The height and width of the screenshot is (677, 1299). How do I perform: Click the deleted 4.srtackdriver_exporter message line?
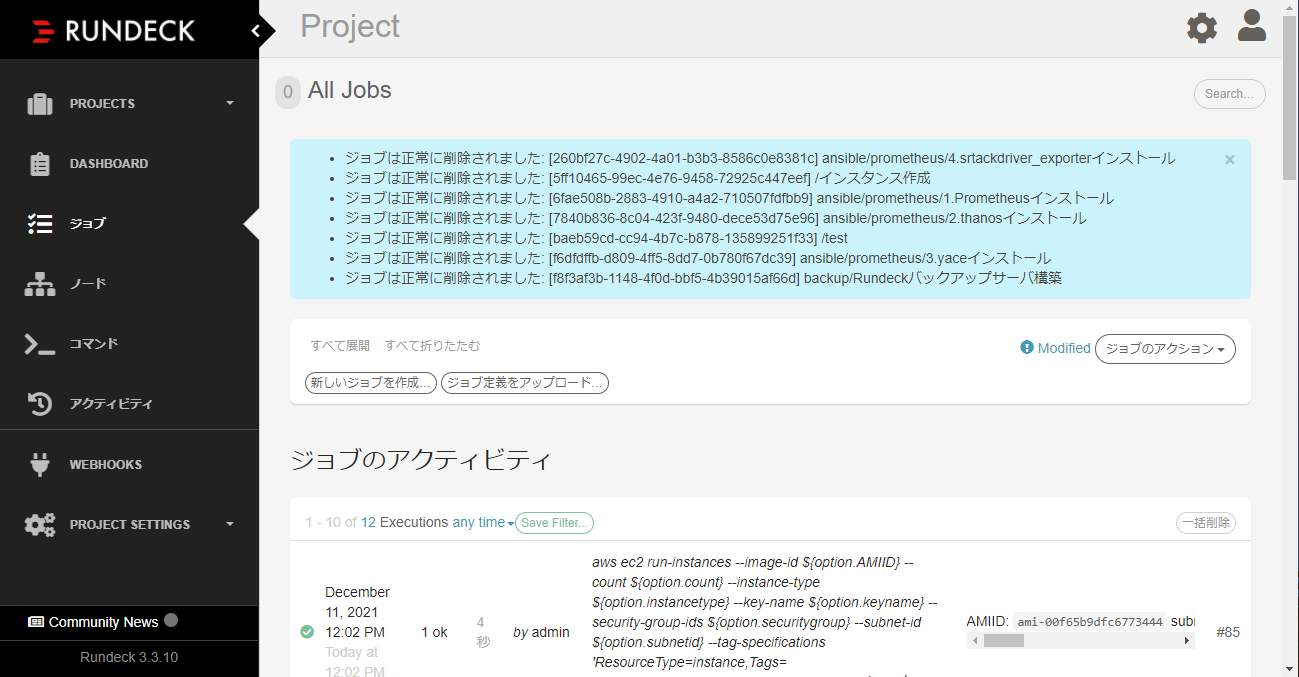(x=760, y=158)
